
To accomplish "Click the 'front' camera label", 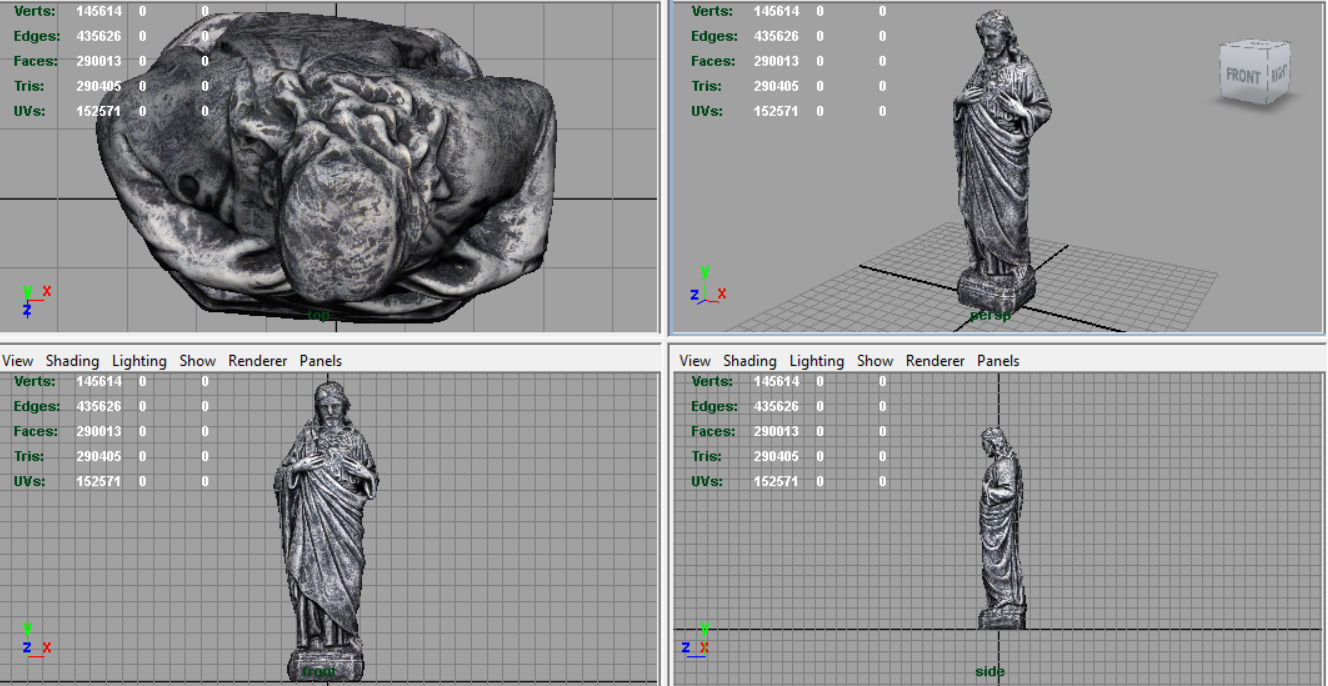I will 320,672.
